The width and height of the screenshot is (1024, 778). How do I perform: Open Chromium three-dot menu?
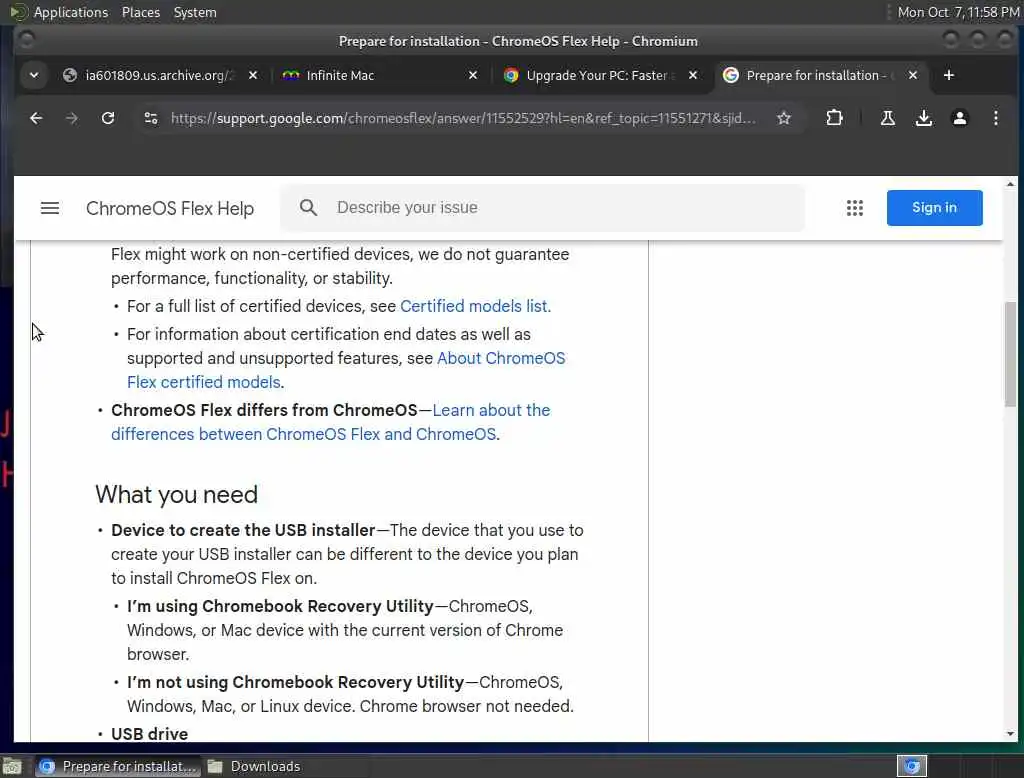995,118
